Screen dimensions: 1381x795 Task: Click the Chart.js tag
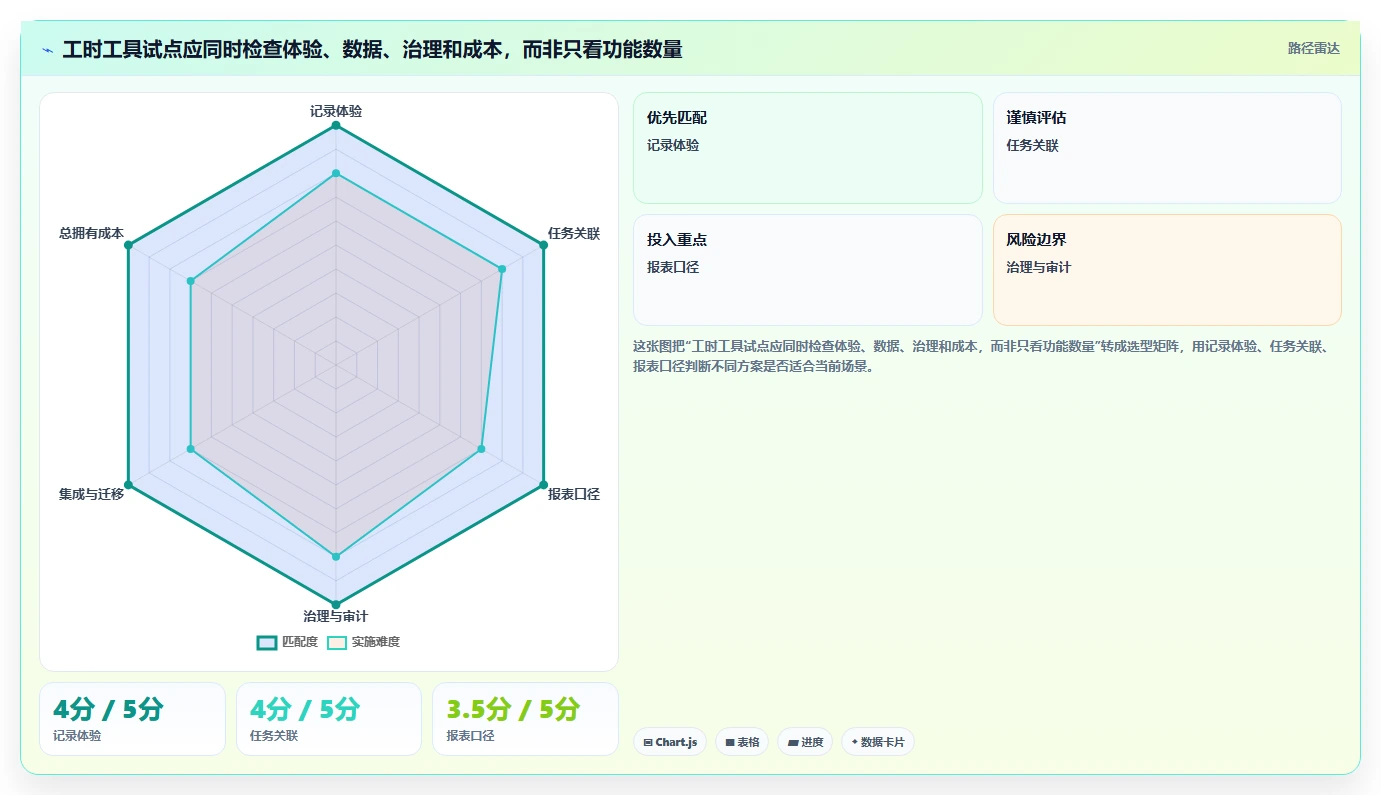[670, 742]
